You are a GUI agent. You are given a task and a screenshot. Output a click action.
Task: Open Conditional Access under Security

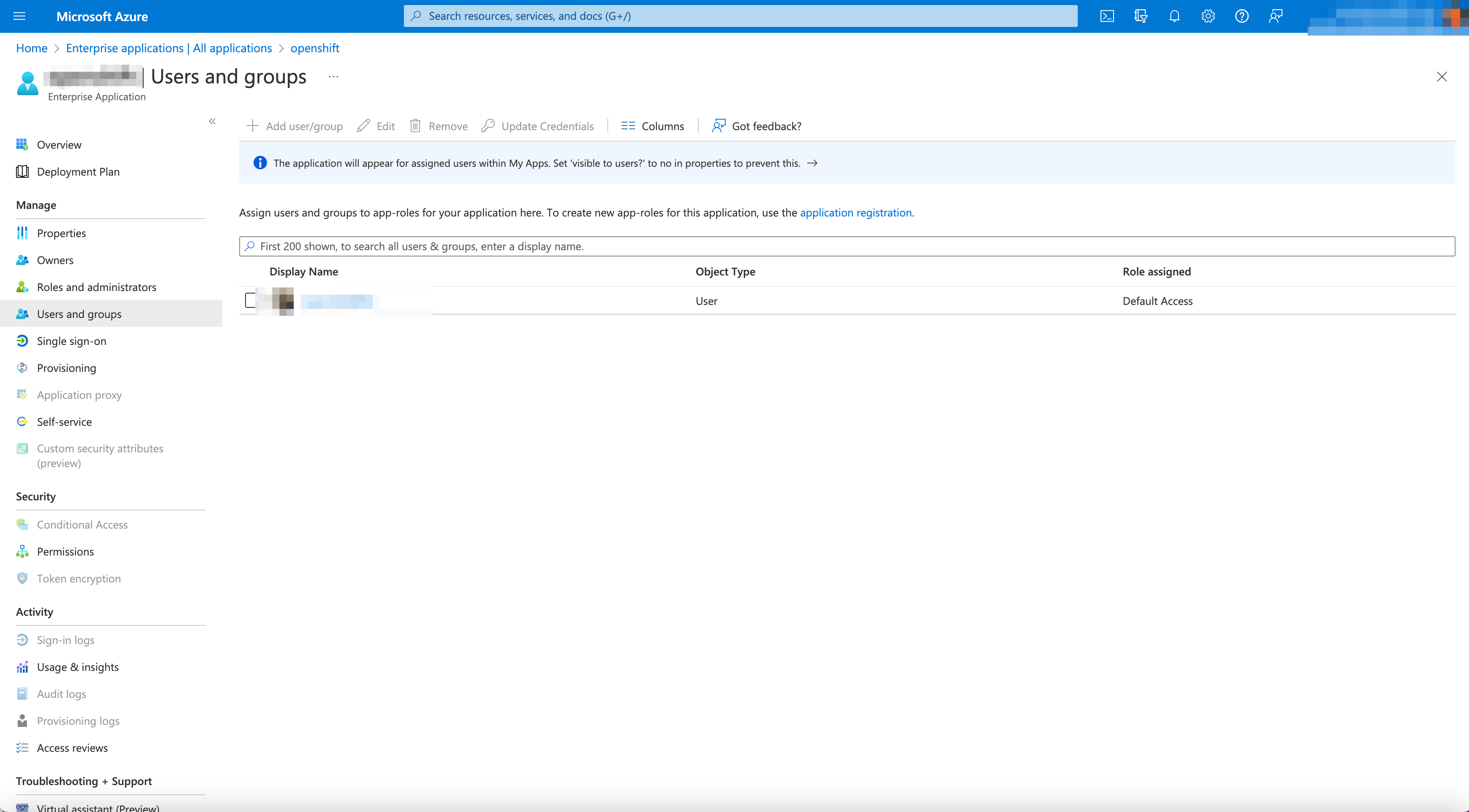pyautogui.click(x=82, y=524)
